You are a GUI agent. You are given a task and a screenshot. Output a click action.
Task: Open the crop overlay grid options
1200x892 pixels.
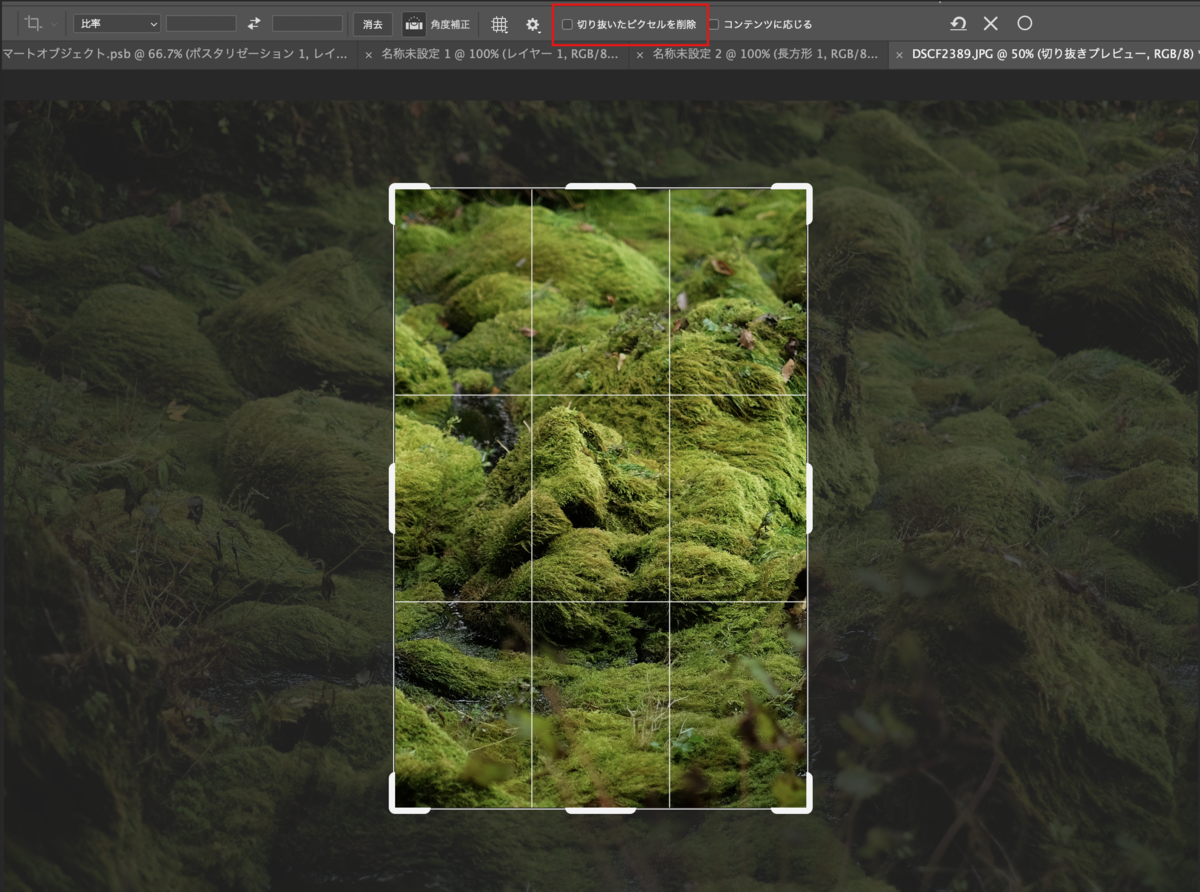coord(499,23)
